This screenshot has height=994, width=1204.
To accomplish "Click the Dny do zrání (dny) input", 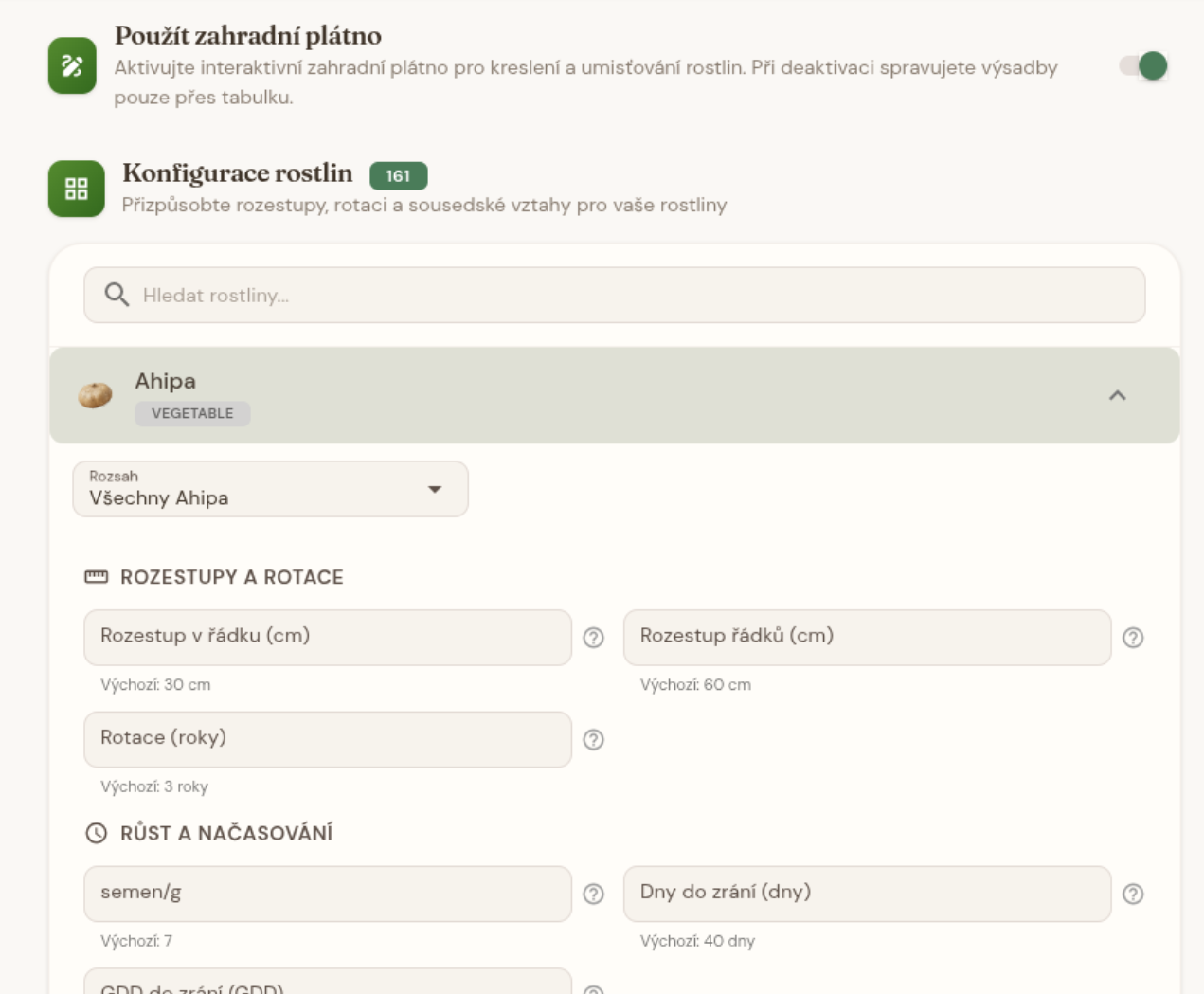I will 867,894.
